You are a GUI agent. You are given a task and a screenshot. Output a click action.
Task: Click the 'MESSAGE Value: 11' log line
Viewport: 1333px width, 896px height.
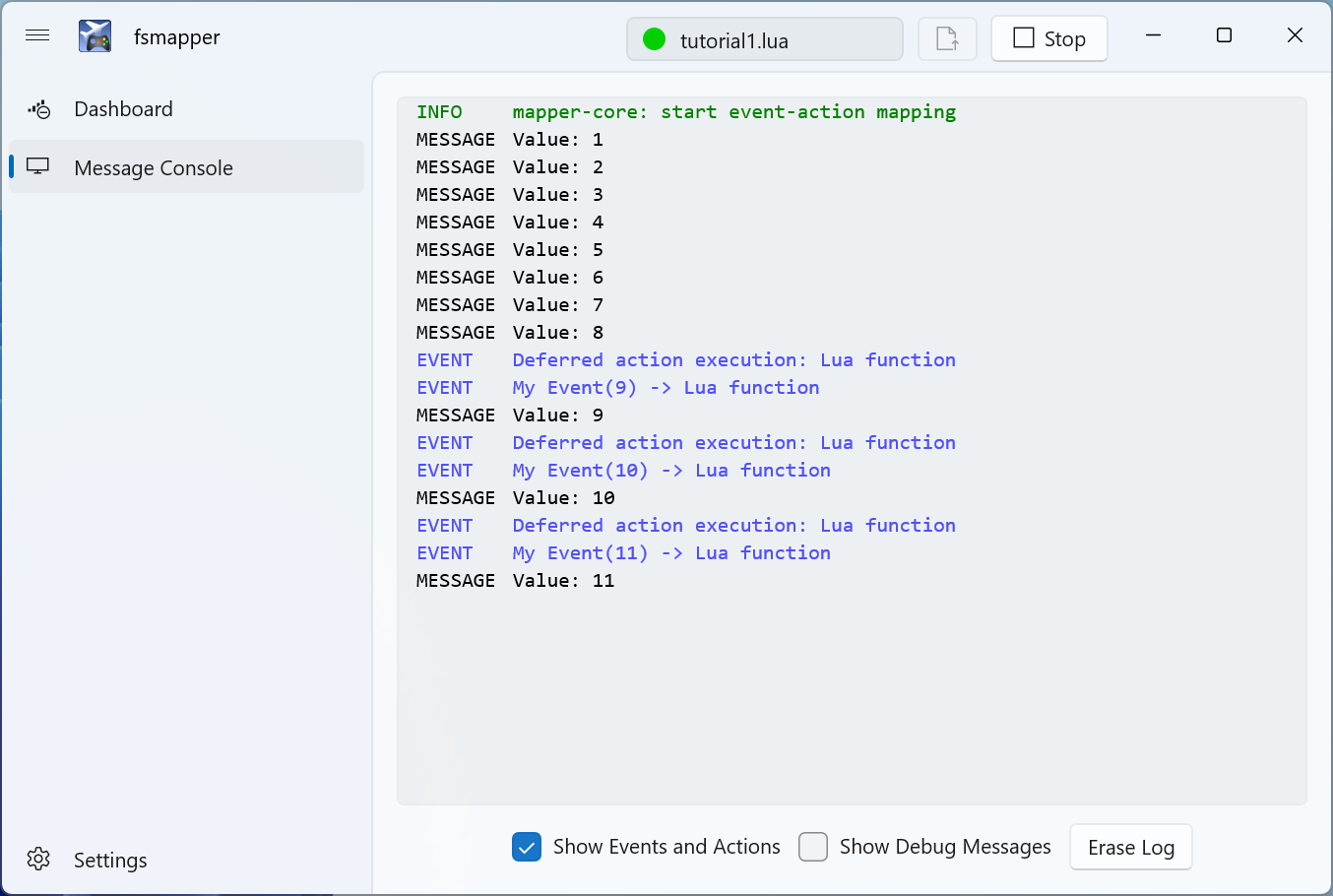[516, 581]
